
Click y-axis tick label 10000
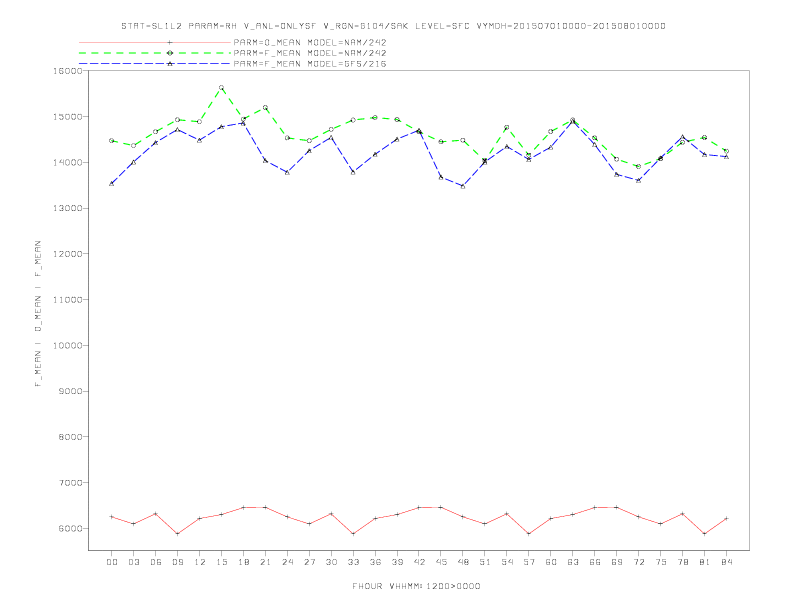point(67,345)
